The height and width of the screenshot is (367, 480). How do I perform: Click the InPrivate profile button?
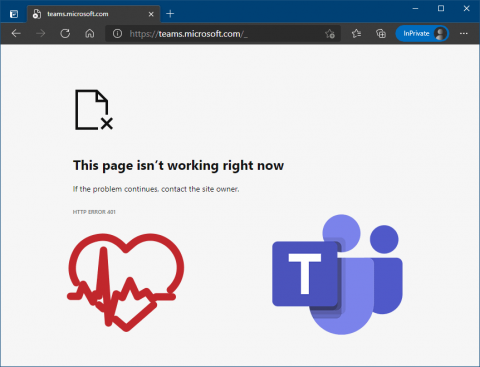(x=422, y=33)
